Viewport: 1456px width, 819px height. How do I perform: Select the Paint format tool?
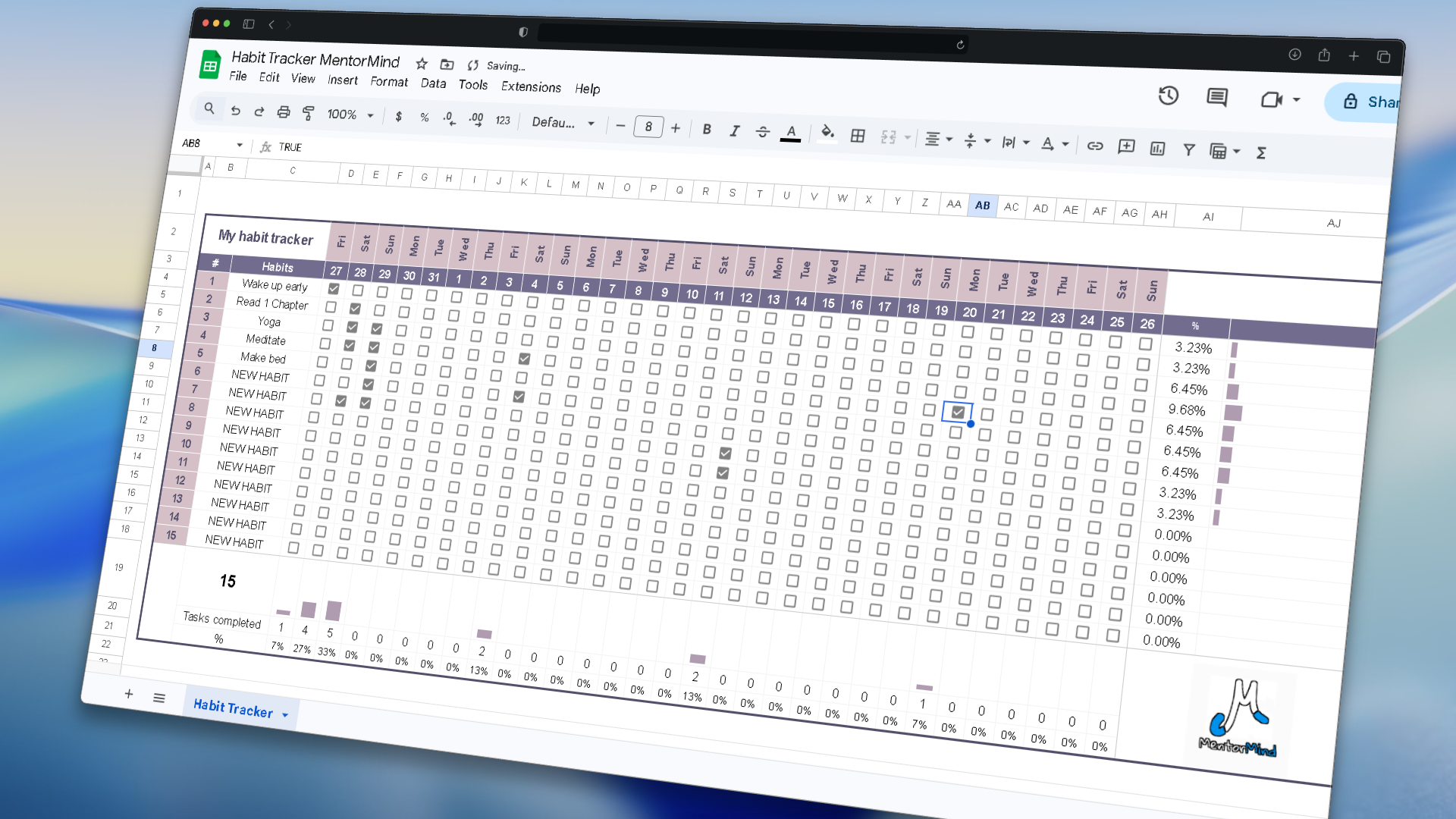[308, 114]
